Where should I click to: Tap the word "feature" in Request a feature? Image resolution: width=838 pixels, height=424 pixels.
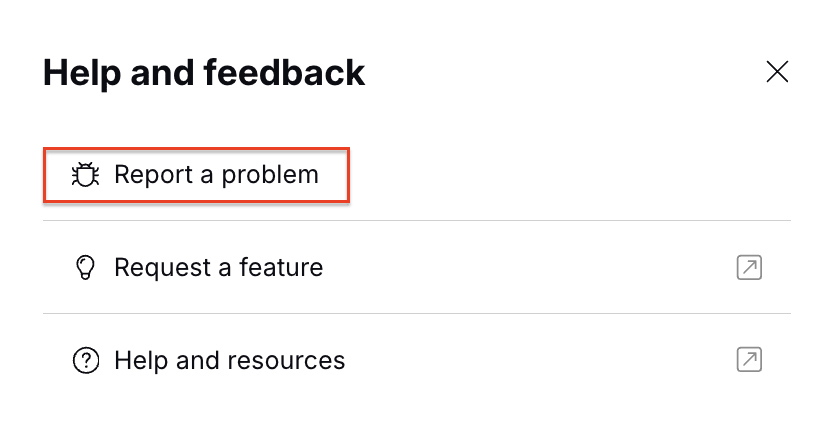click(x=282, y=268)
